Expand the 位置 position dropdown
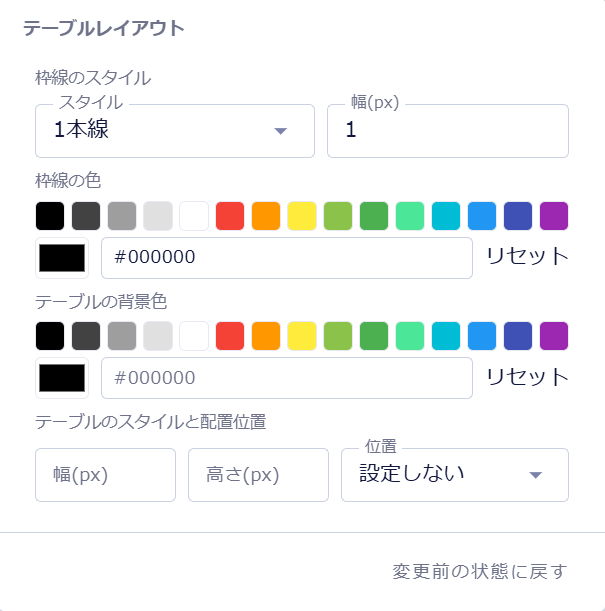The height and width of the screenshot is (611, 605). pos(455,474)
